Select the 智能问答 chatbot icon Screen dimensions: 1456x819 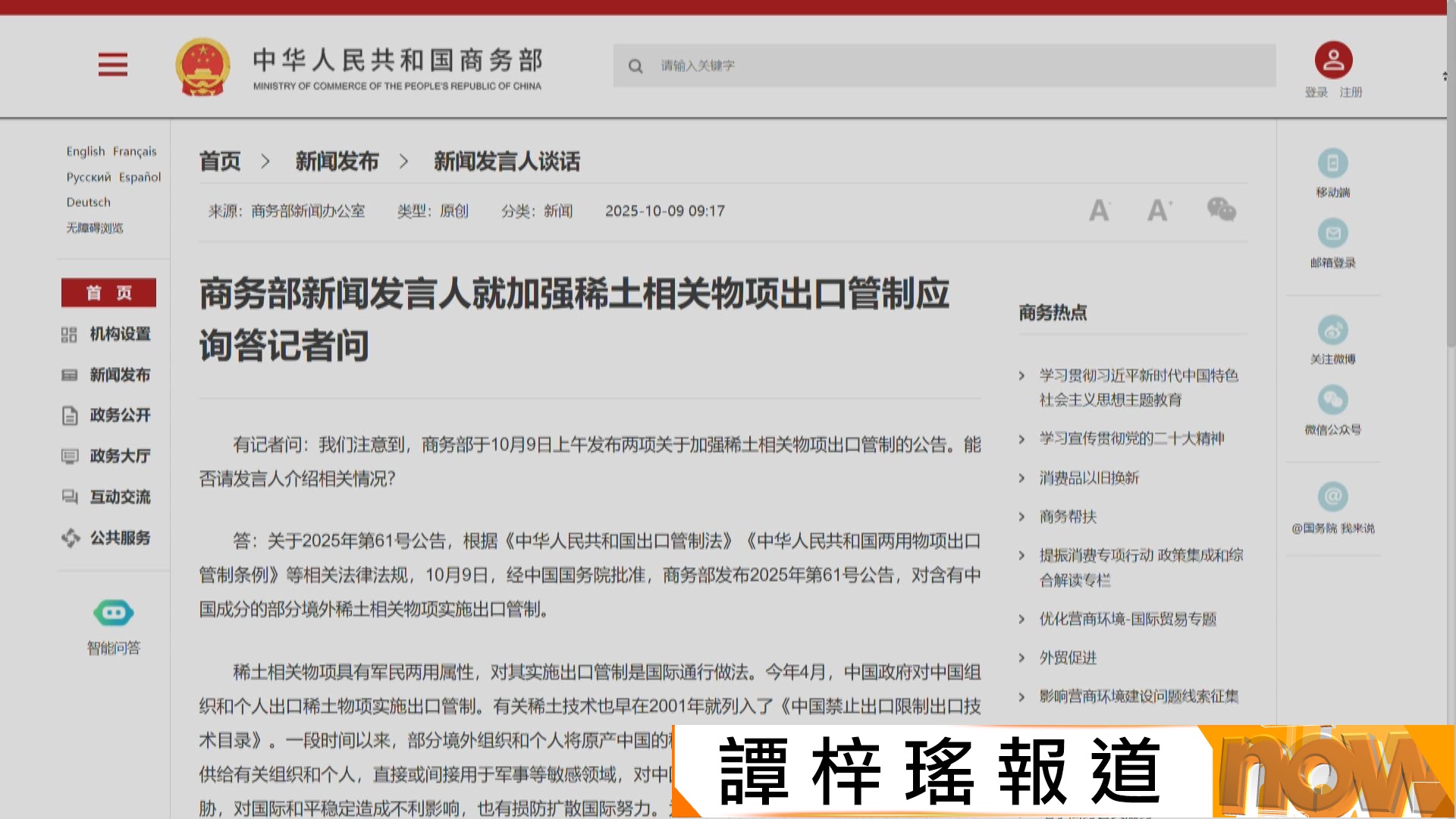pos(111,613)
